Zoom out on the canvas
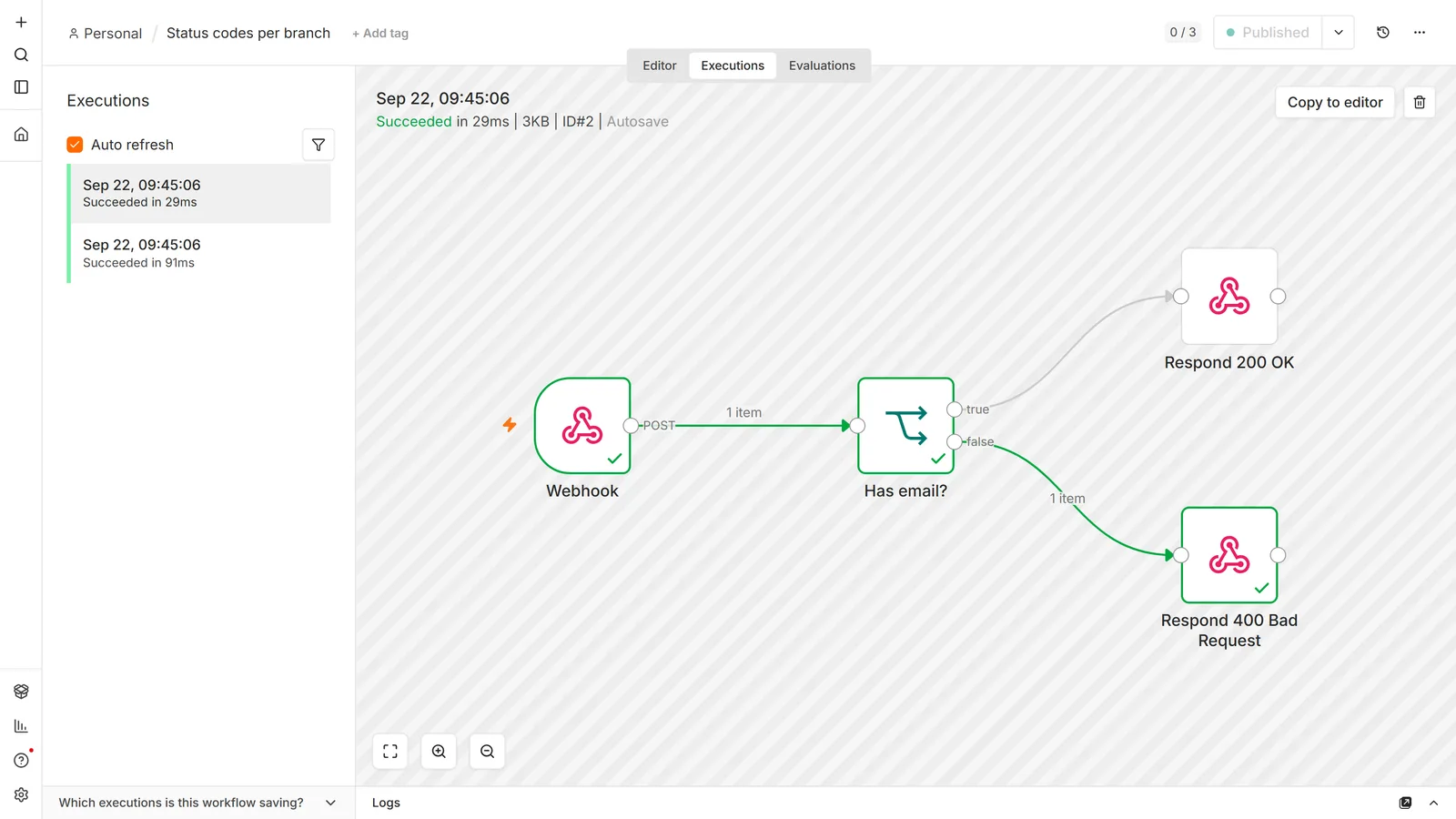 coord(488,752)
